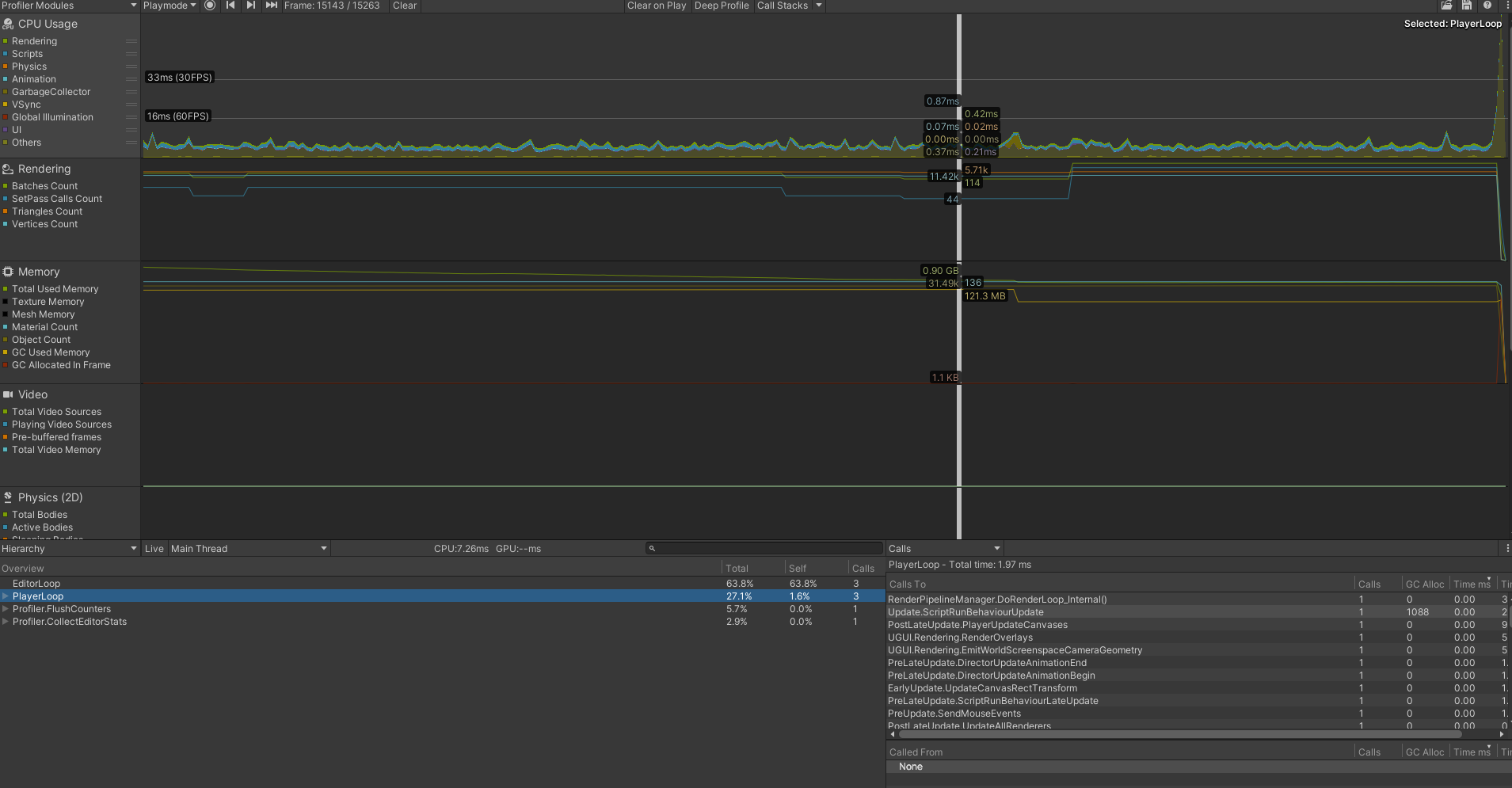The width and height of the screenshot is (1512, 788).
Task: Click reorder handle next to Others
Action: [131, 143]
